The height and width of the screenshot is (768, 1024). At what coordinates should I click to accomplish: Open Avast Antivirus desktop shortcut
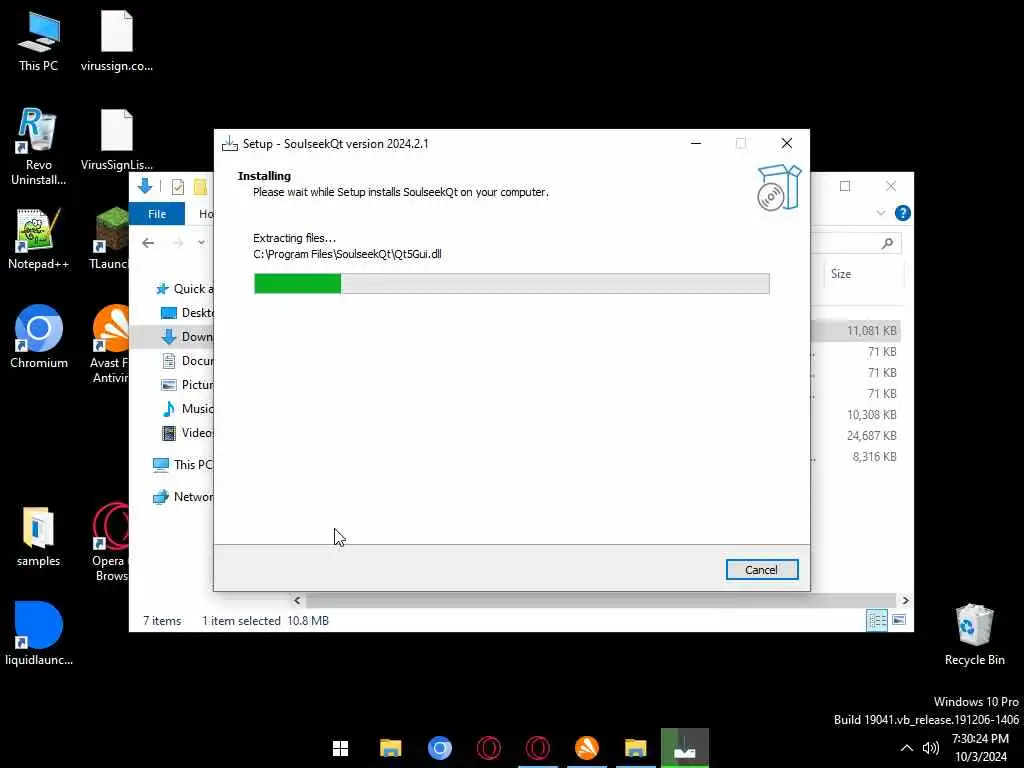110,344
